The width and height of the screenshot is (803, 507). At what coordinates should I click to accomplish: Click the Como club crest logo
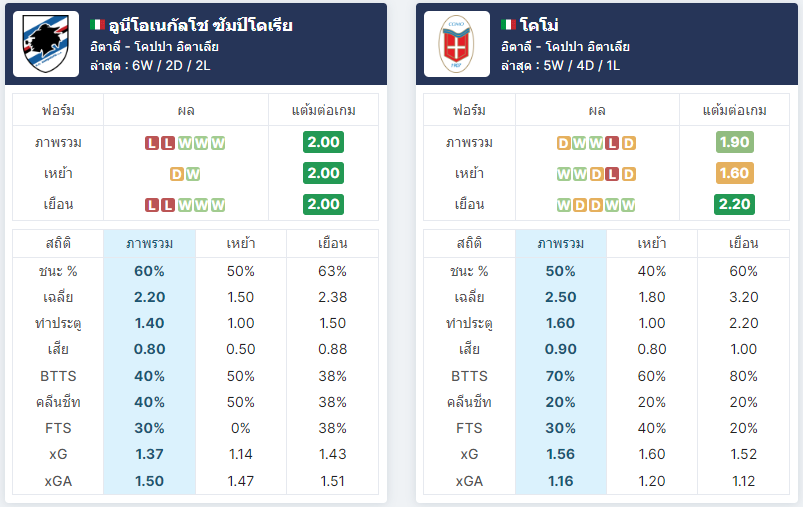click(x=457, y=44)
